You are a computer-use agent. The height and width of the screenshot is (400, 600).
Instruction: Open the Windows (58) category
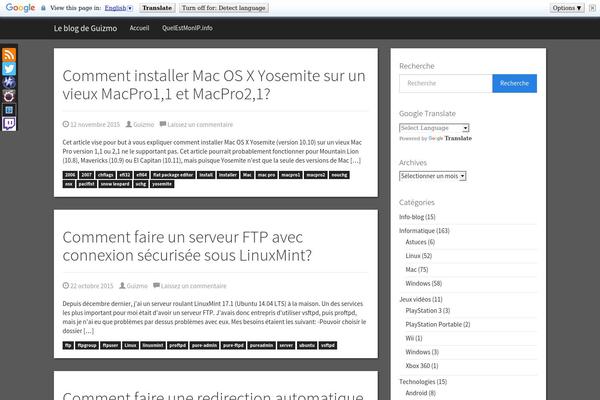(424, 283)
